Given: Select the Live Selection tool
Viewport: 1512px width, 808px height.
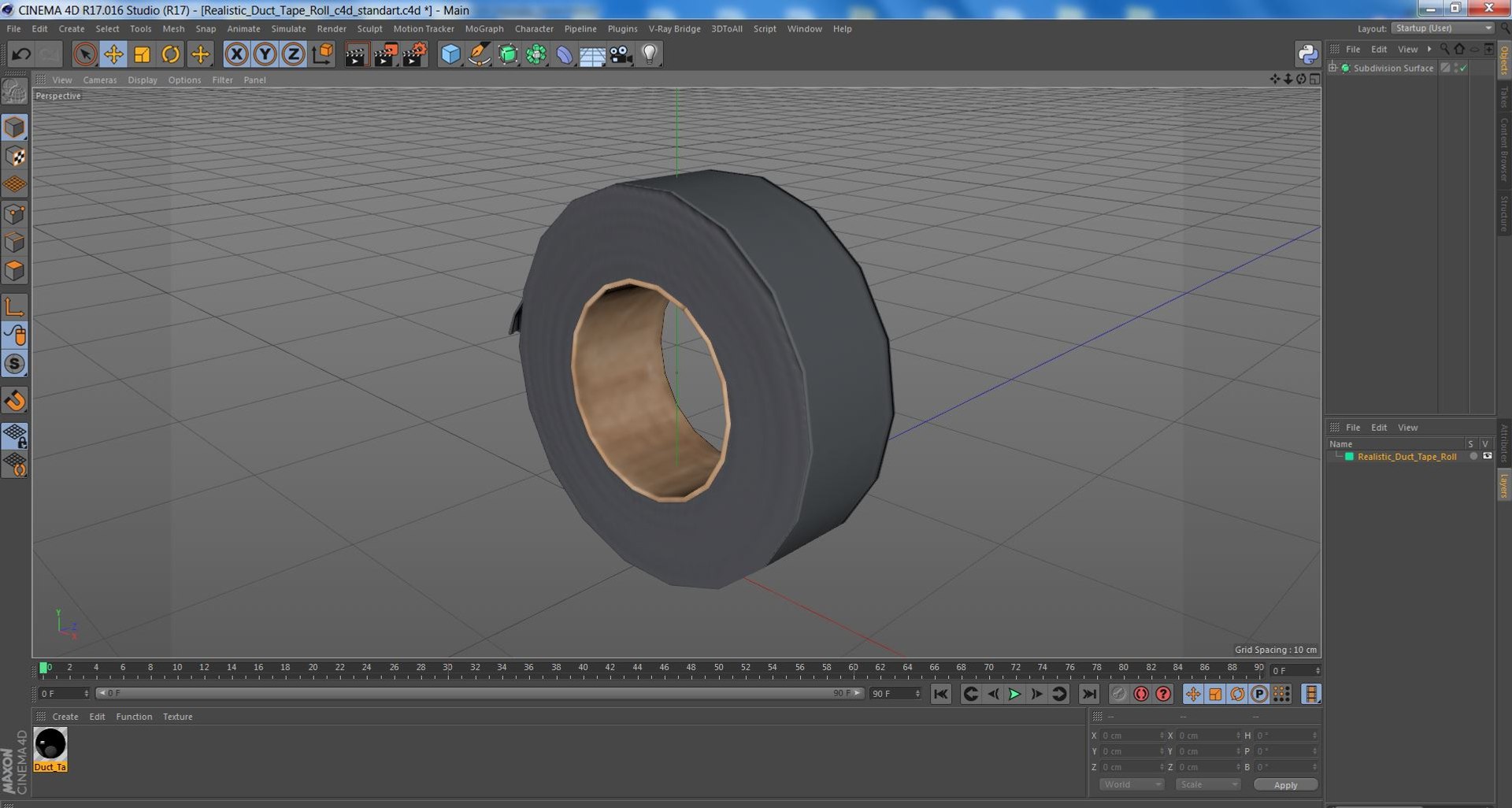Looking at the screenshot, I should (x=85, y=54).
